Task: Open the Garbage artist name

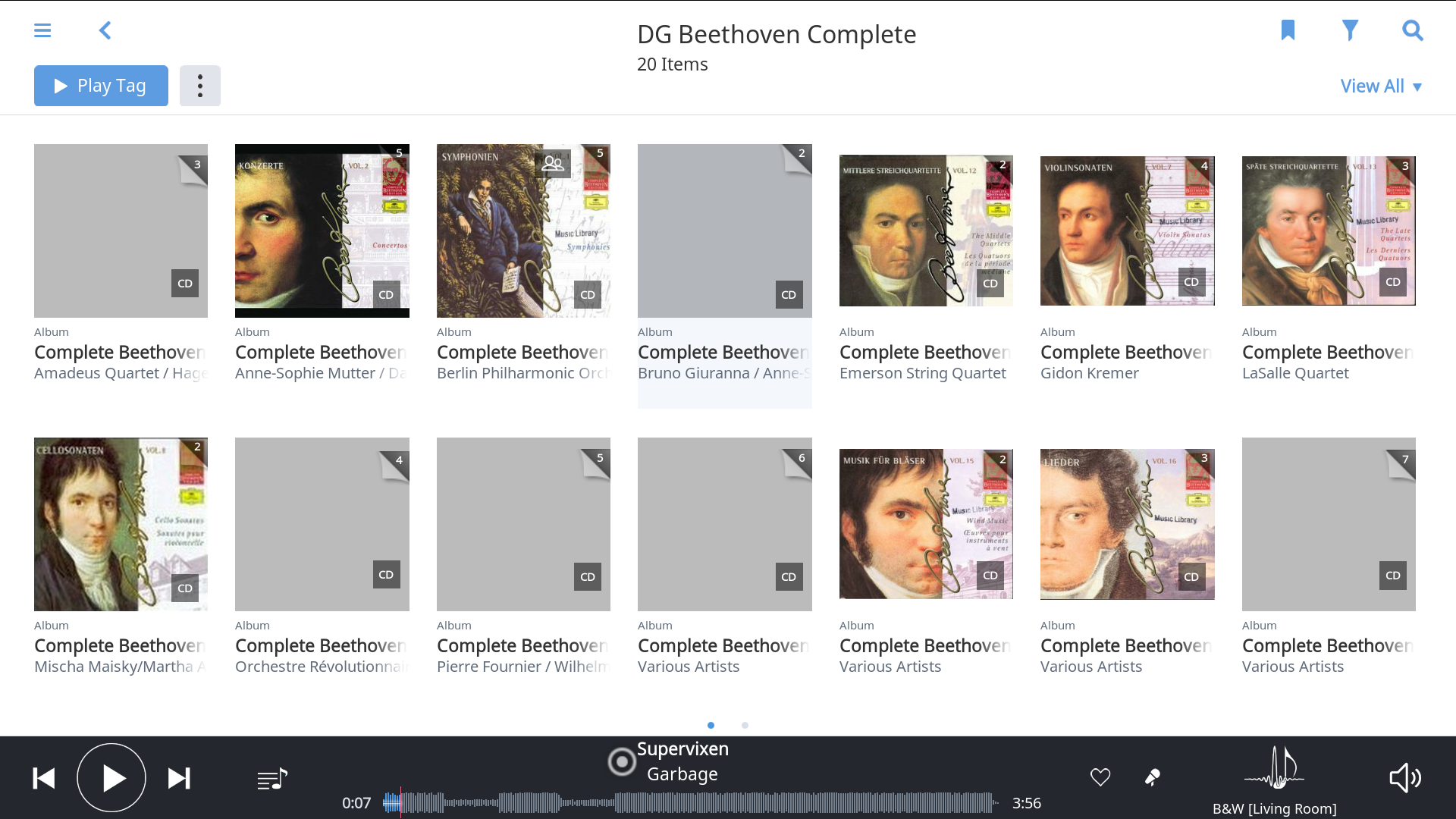Action: (682, 774)
